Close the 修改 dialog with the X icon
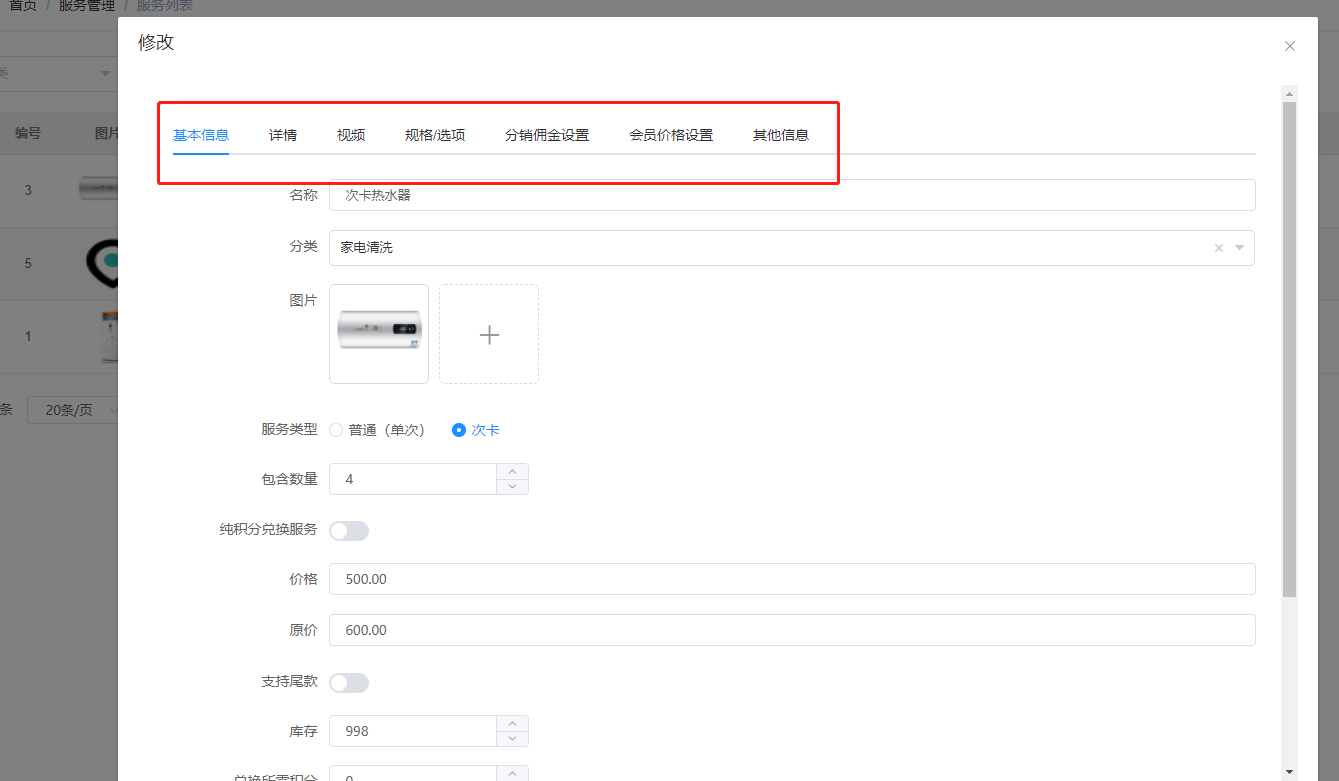The image size is (1339, 781). 1290,46
